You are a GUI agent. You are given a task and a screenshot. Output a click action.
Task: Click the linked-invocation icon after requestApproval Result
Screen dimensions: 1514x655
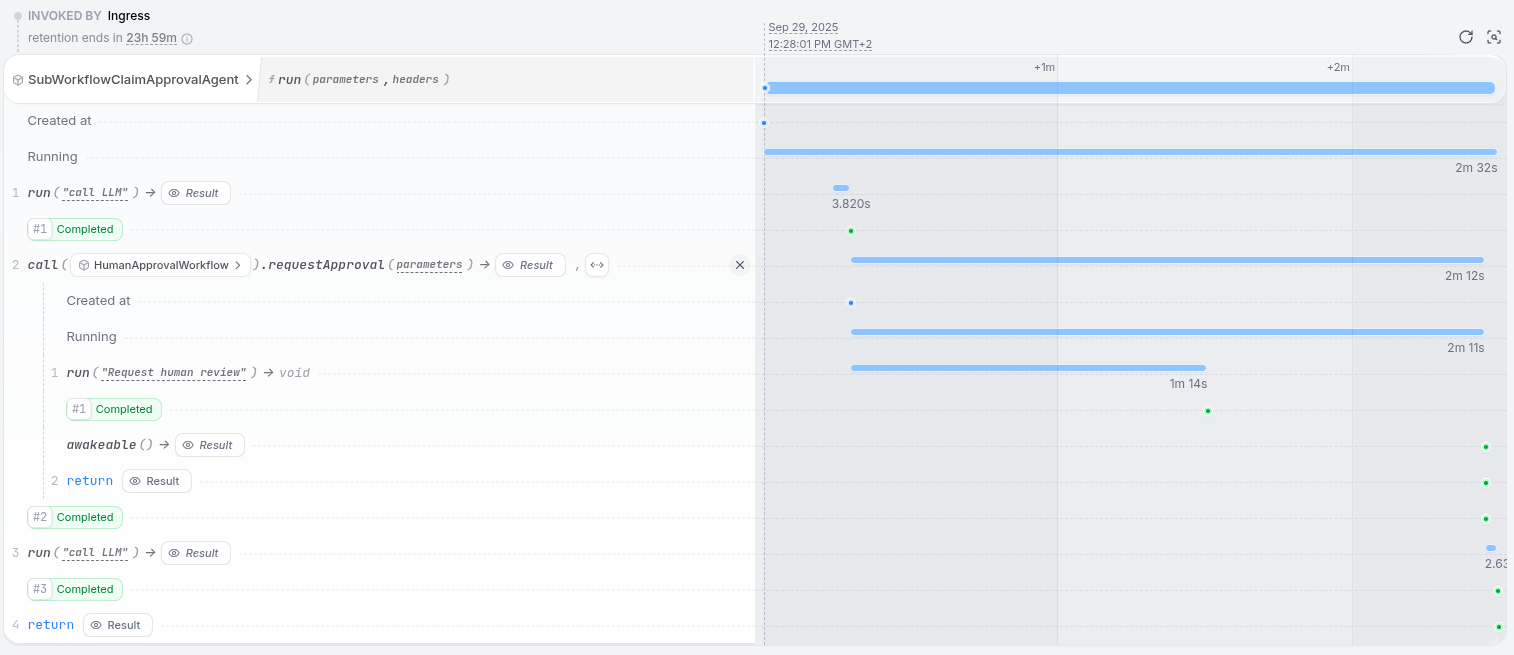point(597,265)
